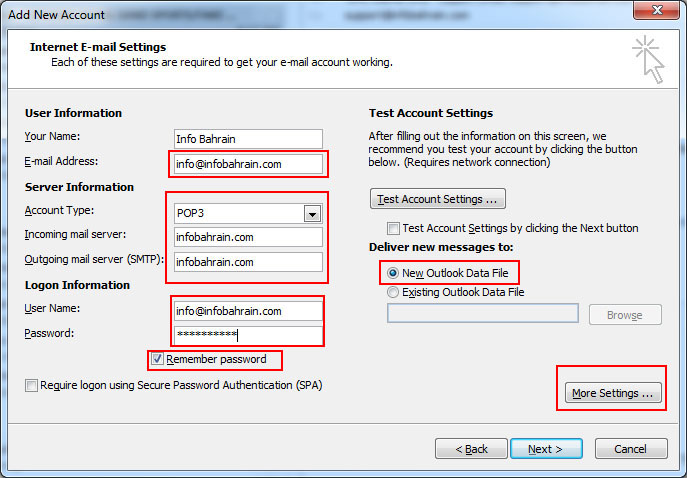Open the More Settings dialog
Viewport: 687px width, 478px height.
(612, 393)
